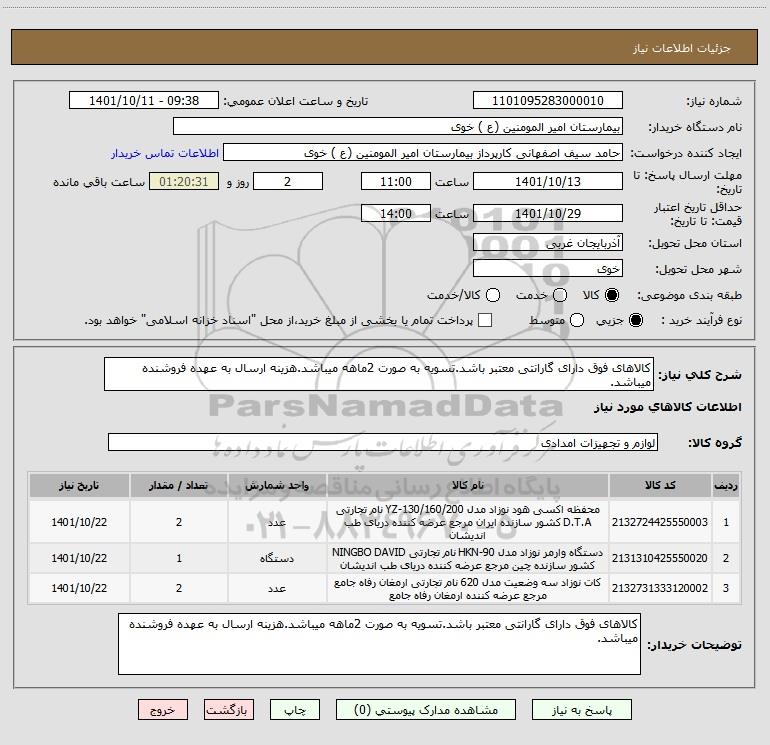The height and width of the screenshot is (745, 770).
Task: Click the response deadline time 11:00
Action: pyautogui.click(x=396, y=181)
